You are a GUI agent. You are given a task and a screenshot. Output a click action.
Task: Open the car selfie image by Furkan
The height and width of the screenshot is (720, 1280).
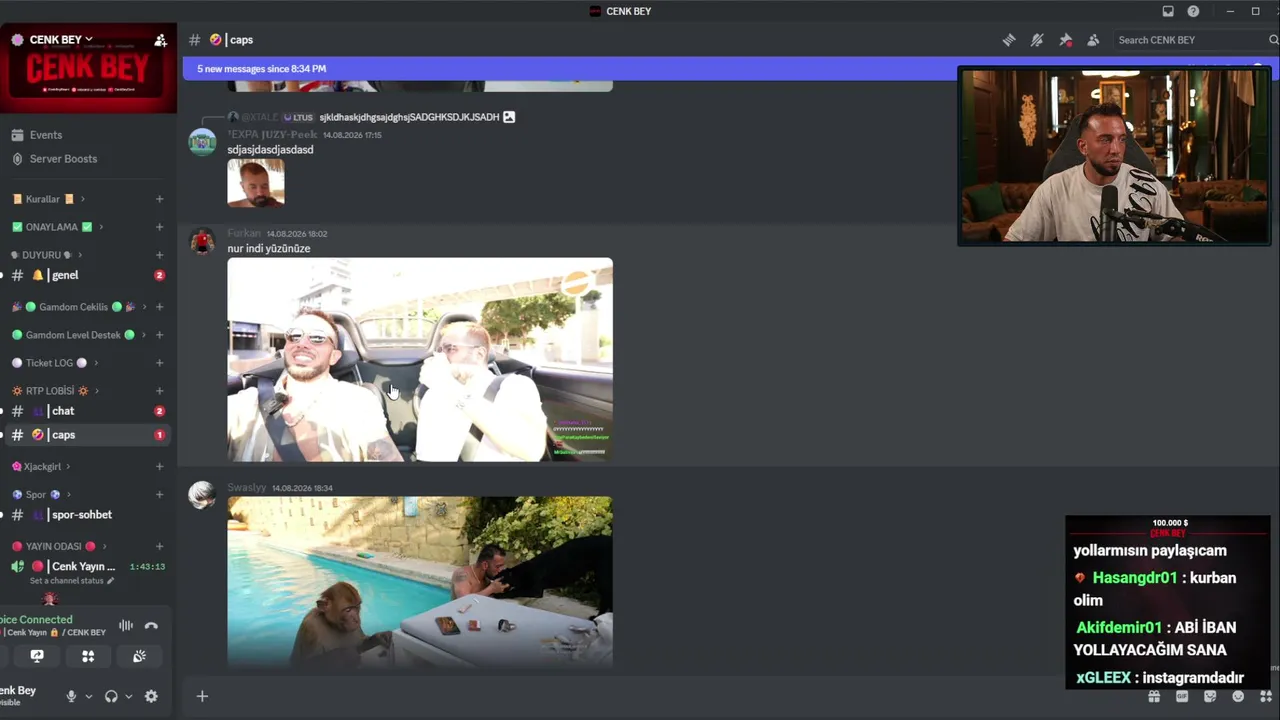420,360
